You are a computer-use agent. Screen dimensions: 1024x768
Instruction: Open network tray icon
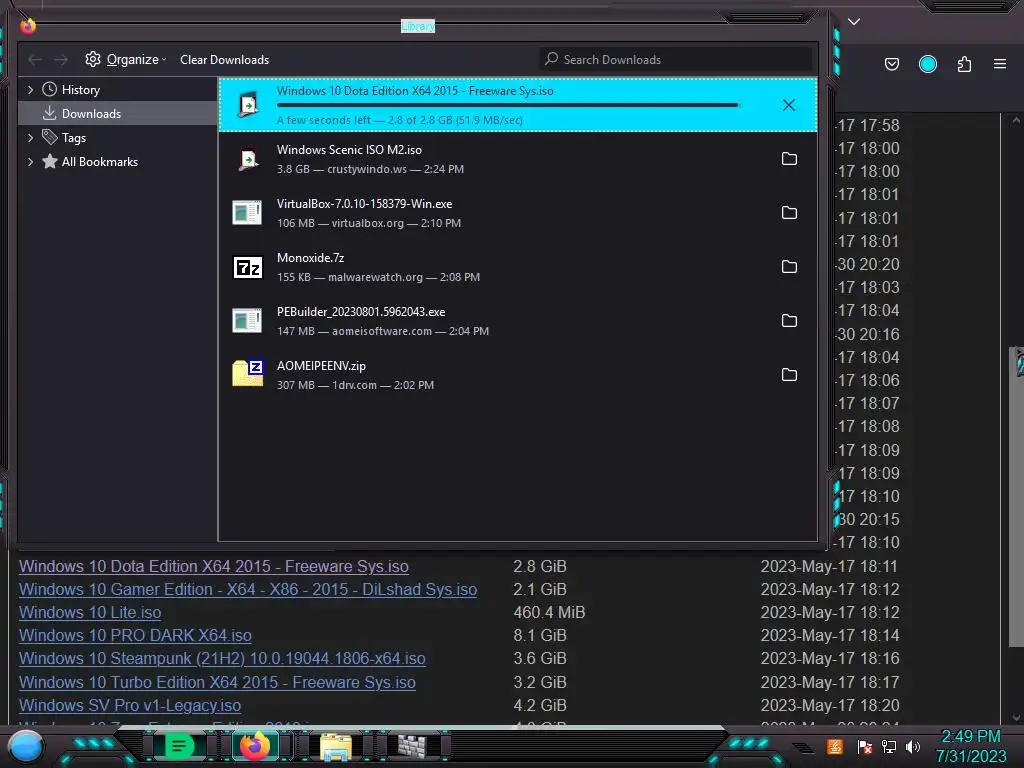point(889,747)
